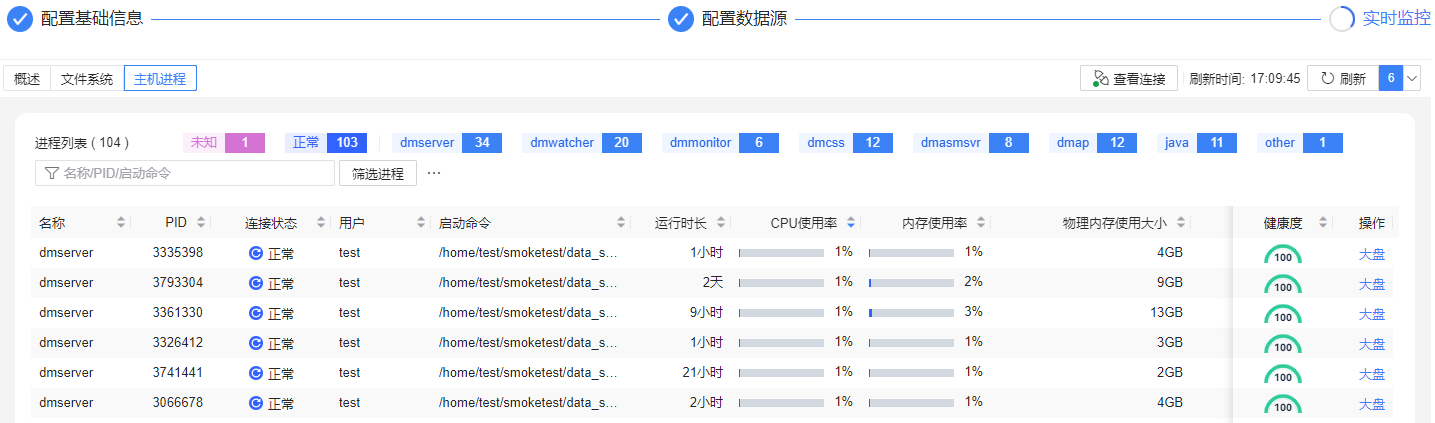The width and height of the screenshot is (1435, 423).
Task: Sort by 连接状态 column sort arrows
Action: tap(321, 222)
